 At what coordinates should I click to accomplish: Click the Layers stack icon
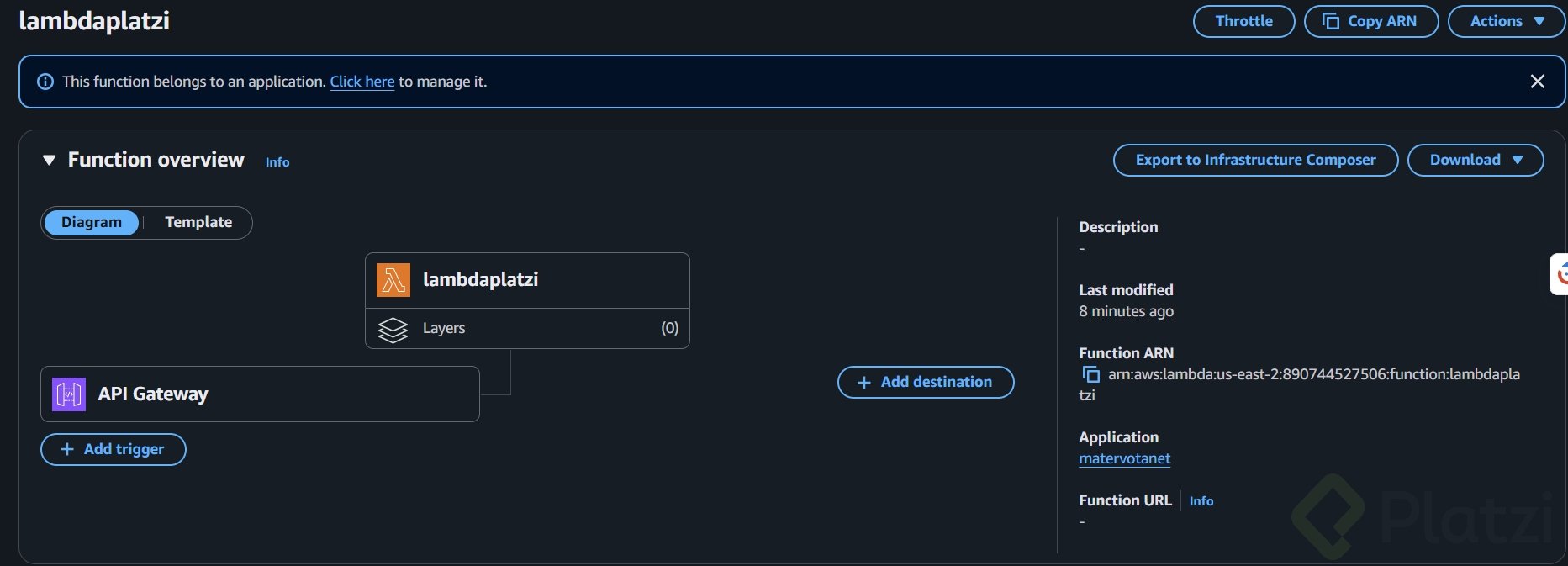click(393, 329)
